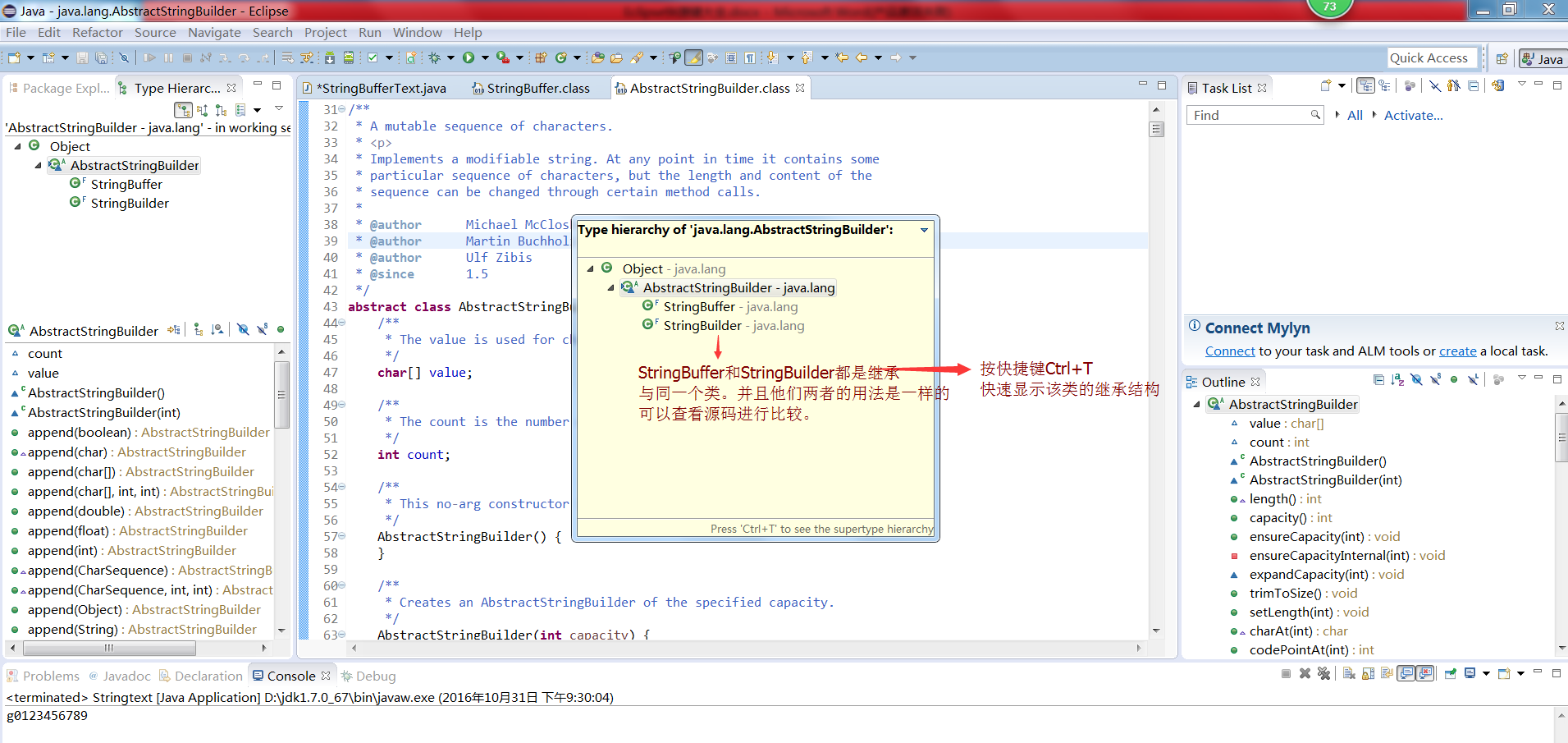Go to Last Edit Location icon

pos(842,57)
